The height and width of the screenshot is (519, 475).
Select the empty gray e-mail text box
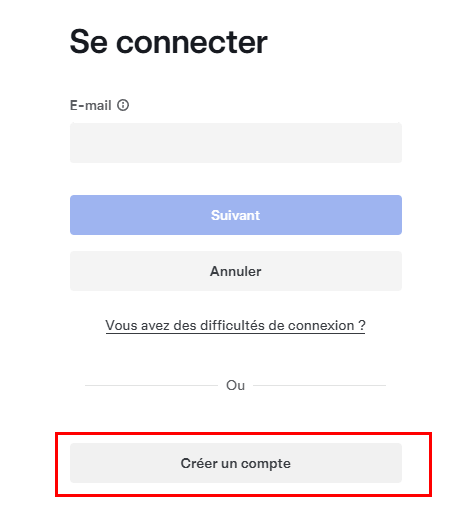236,143
